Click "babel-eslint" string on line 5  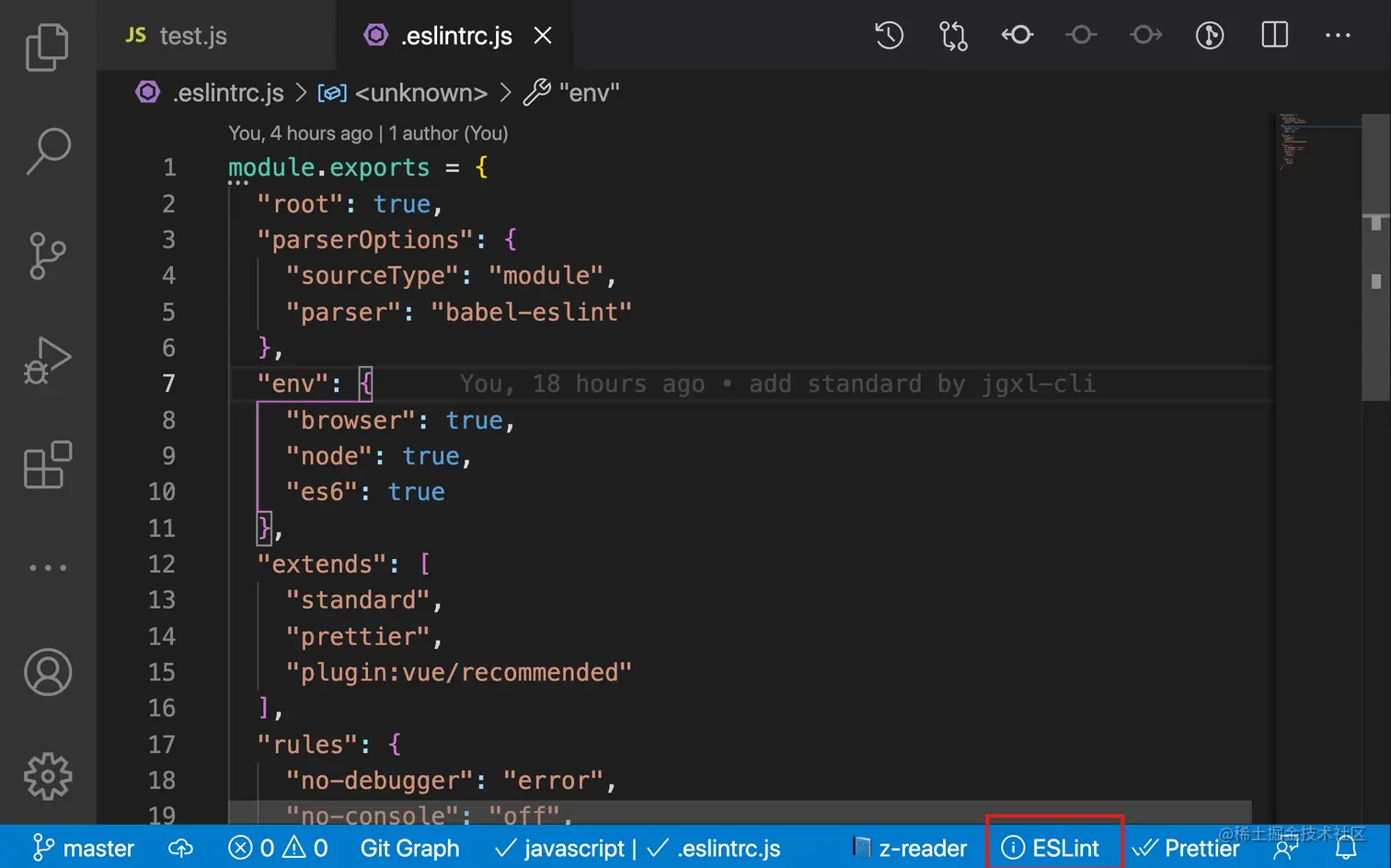[x=531, y=312]
